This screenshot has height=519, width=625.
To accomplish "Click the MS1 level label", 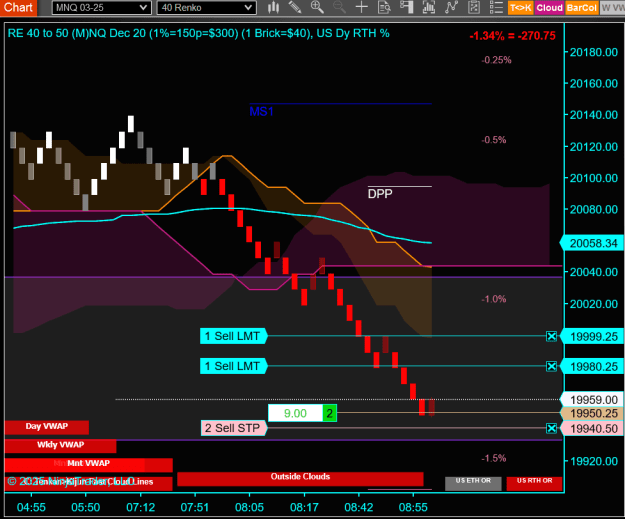I will click(x=261, y=112).
